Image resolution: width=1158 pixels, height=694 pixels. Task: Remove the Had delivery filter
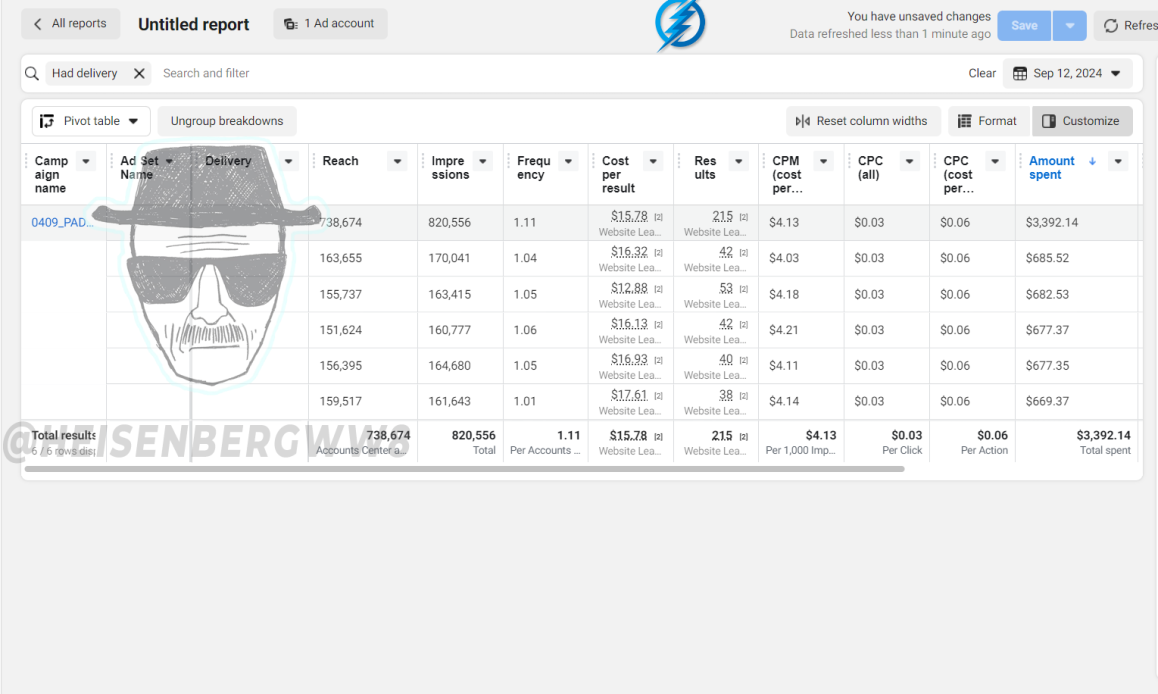(139, 73)
